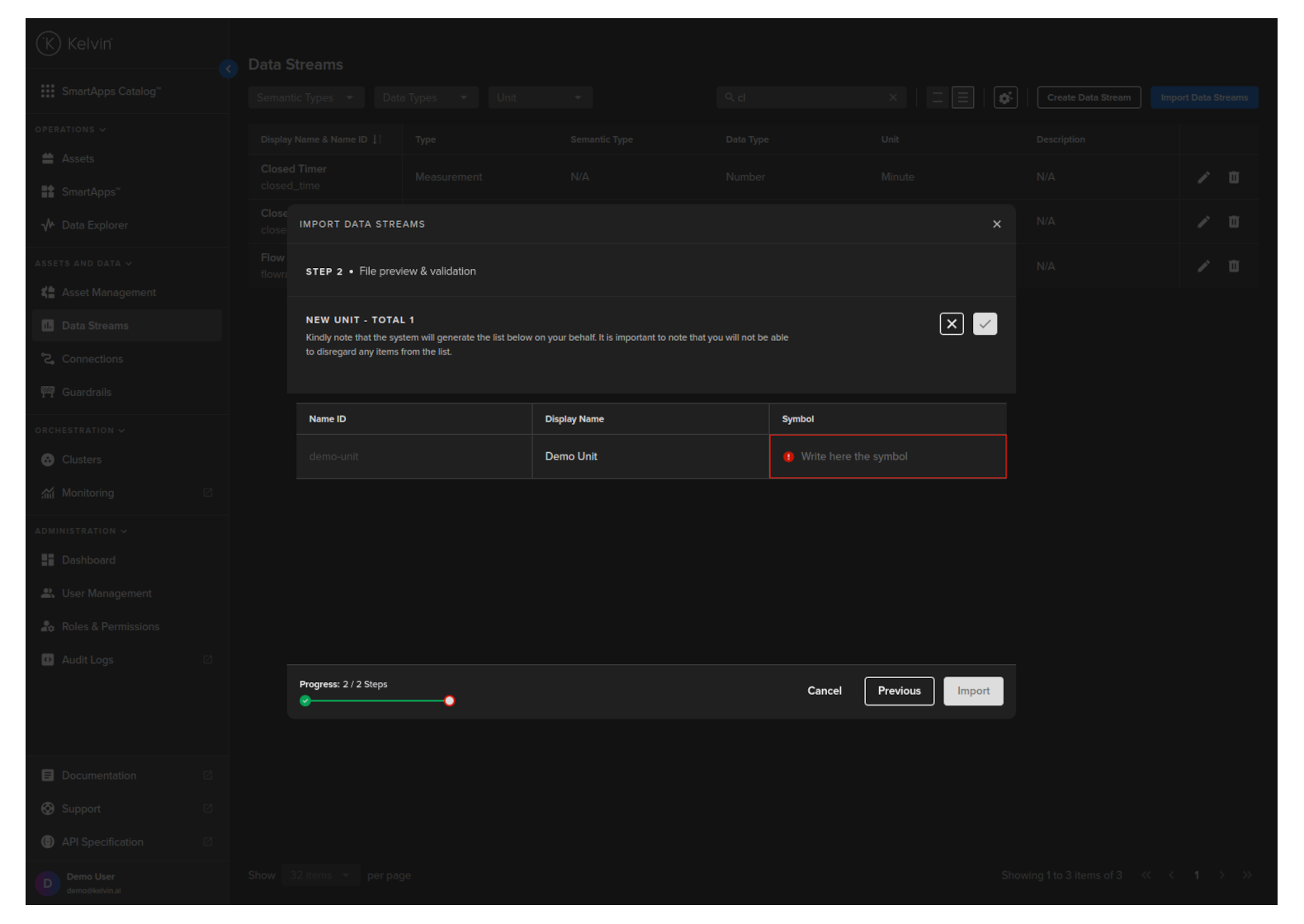Click the reject X icon for new unit

click(951, 324)
